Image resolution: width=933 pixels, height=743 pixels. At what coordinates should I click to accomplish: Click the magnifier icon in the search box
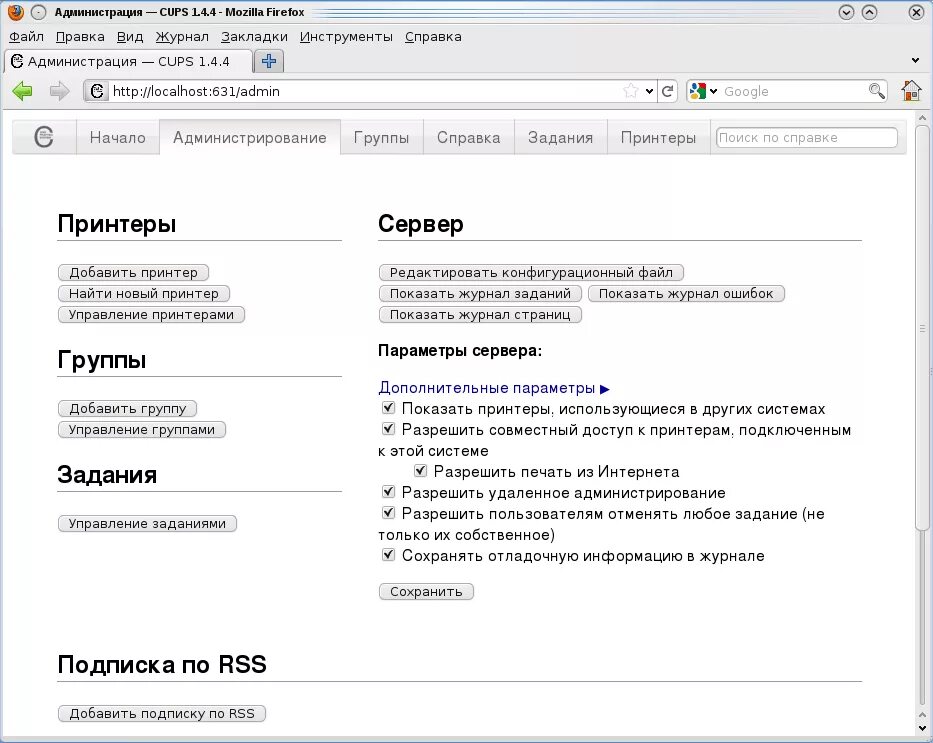coord(876,91)
